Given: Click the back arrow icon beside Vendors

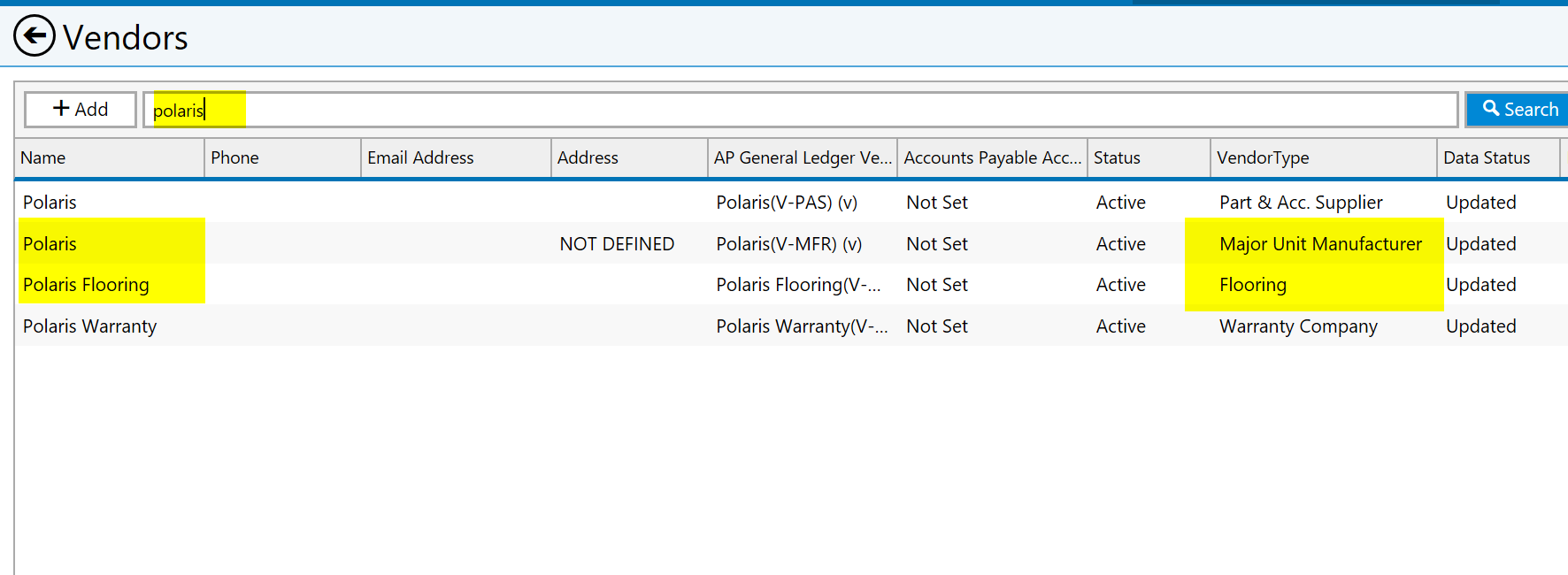Looking at the screenshot, I should point(35,36).
